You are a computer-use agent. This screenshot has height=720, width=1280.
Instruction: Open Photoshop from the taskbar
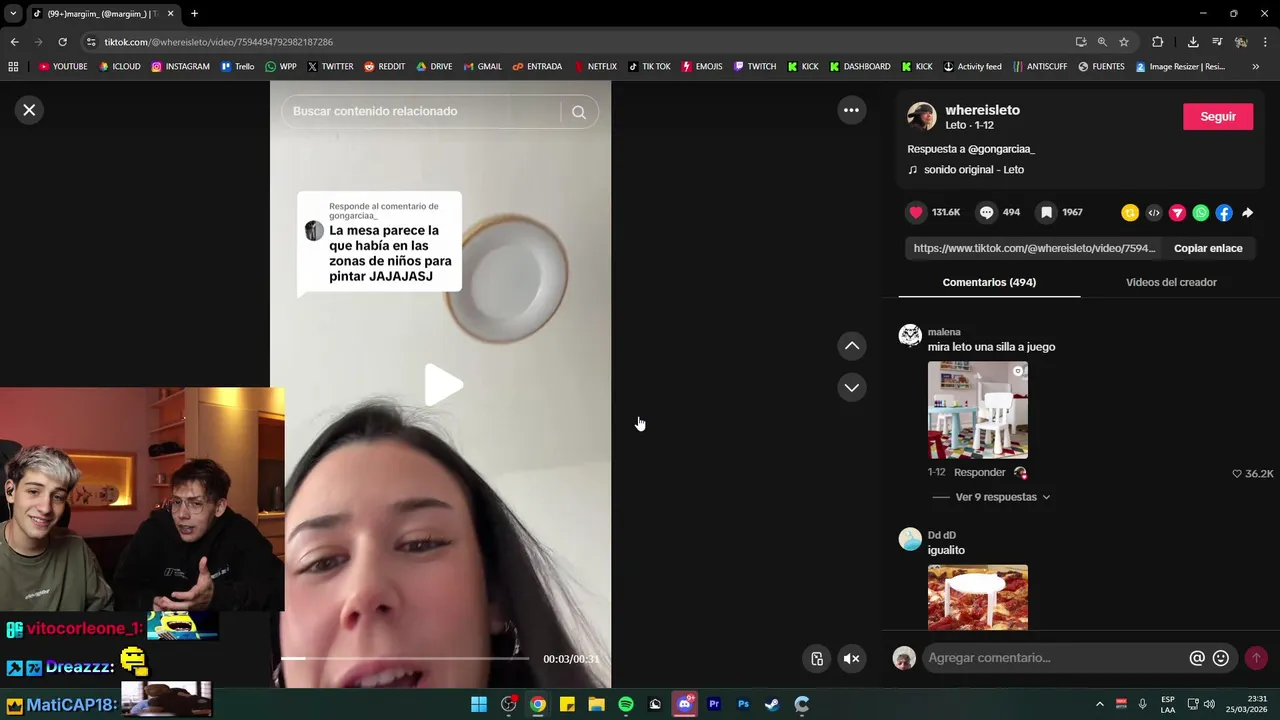tap(743, 704)
